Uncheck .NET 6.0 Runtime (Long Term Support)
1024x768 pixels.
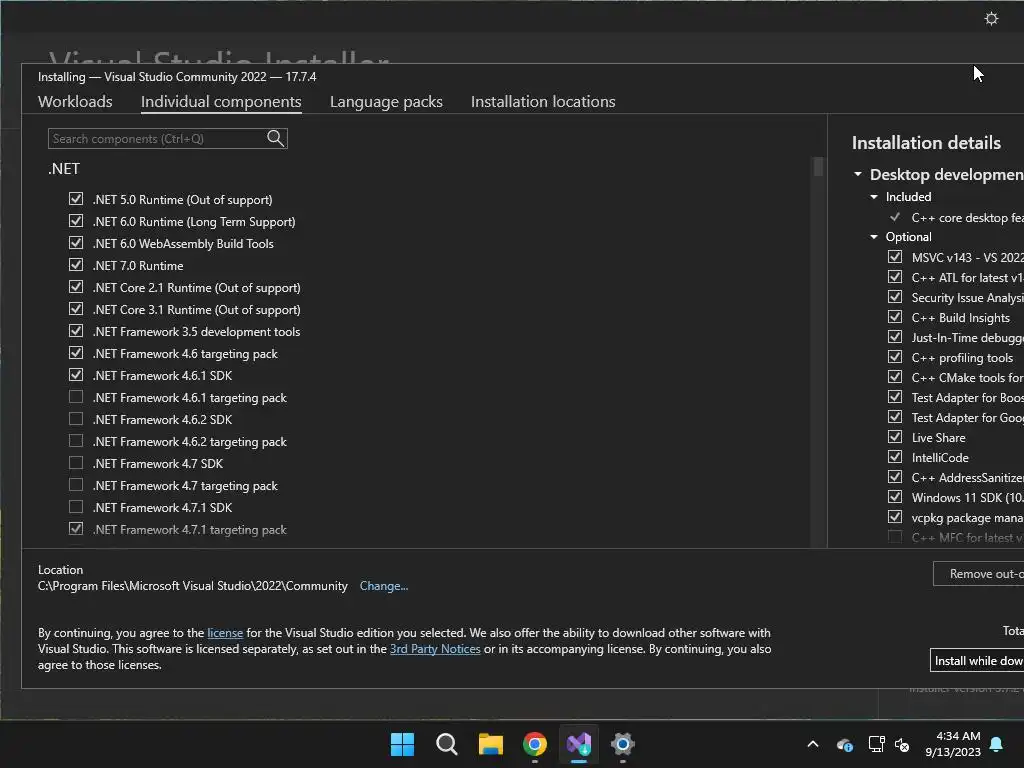76,221
